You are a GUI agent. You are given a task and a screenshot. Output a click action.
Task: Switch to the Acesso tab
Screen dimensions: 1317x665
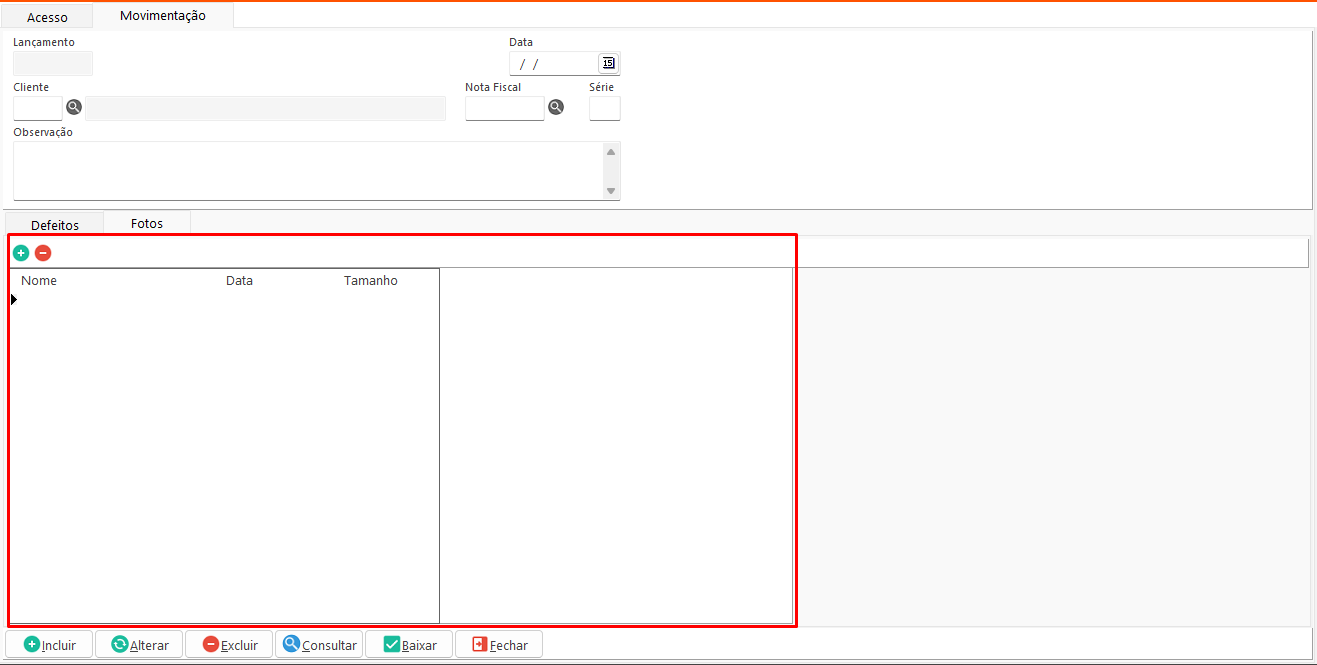(x=47, y=17)
